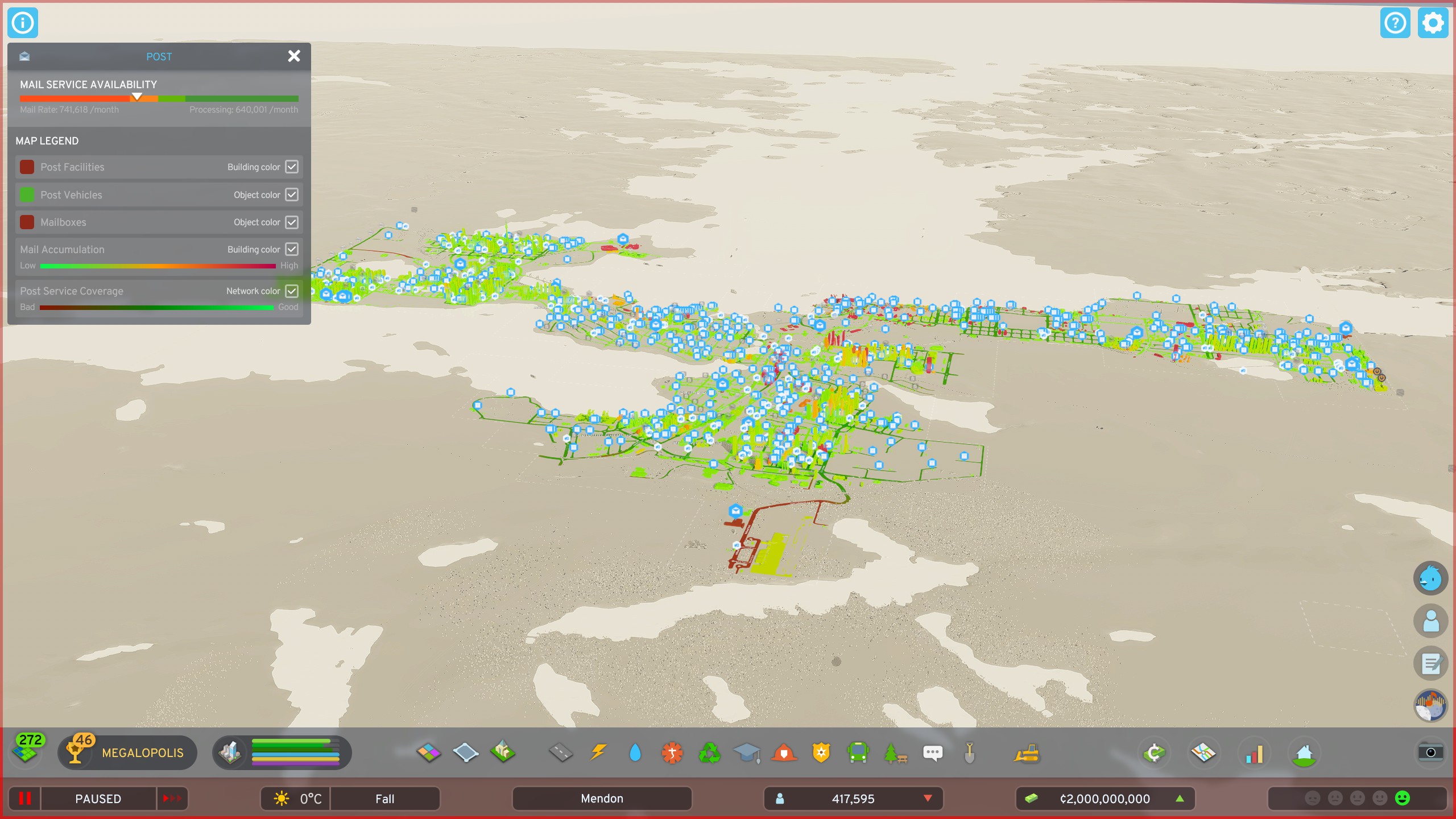Open the Electricity tool
This screenshot has width=1456, height=819.
point(598,752)
